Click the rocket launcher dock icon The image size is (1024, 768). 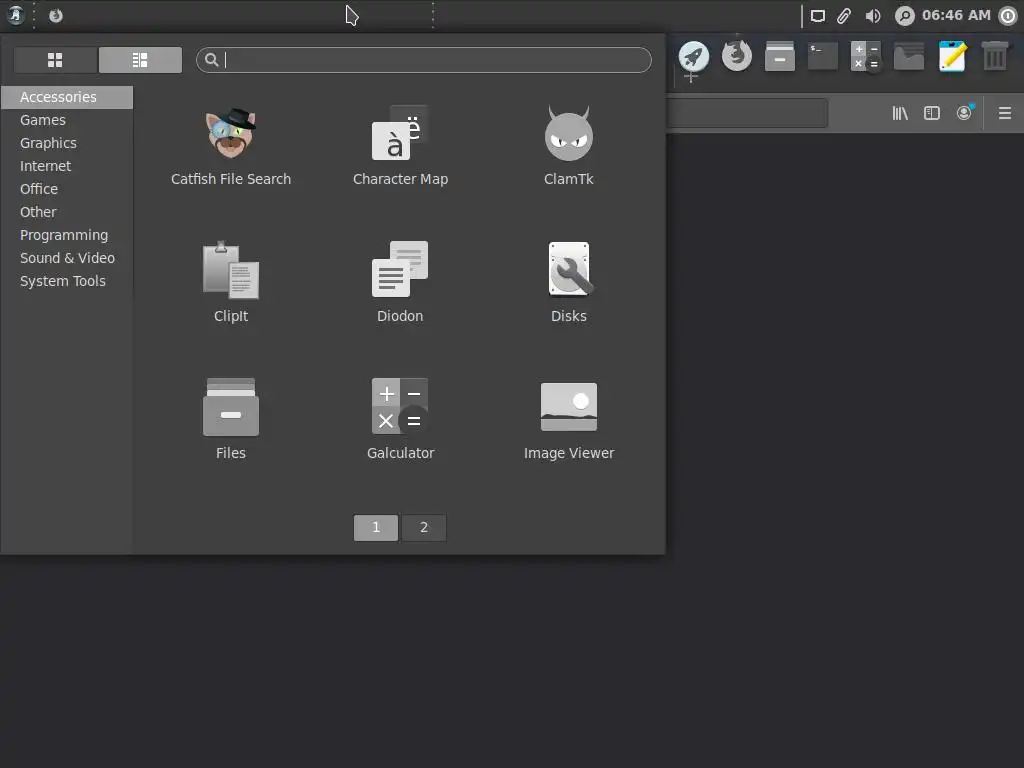pos(694,56)
